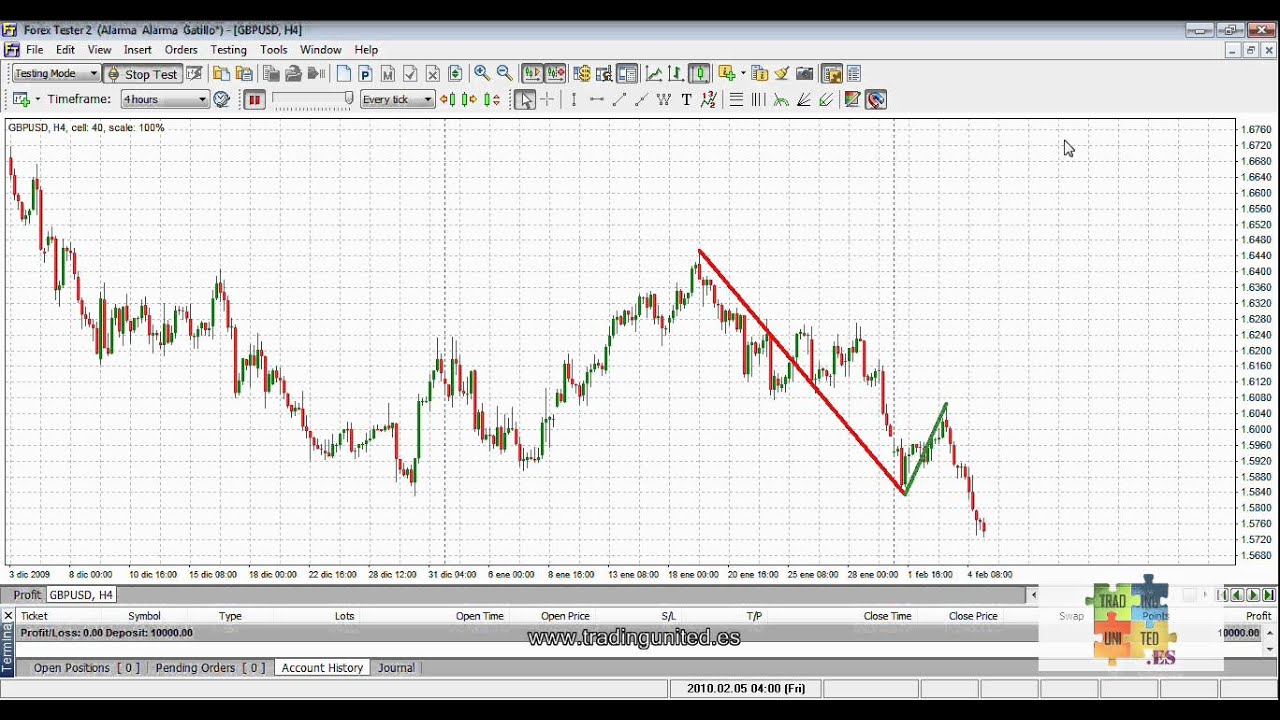
Task: Switch to Journal tab
Action: point(396,668)
